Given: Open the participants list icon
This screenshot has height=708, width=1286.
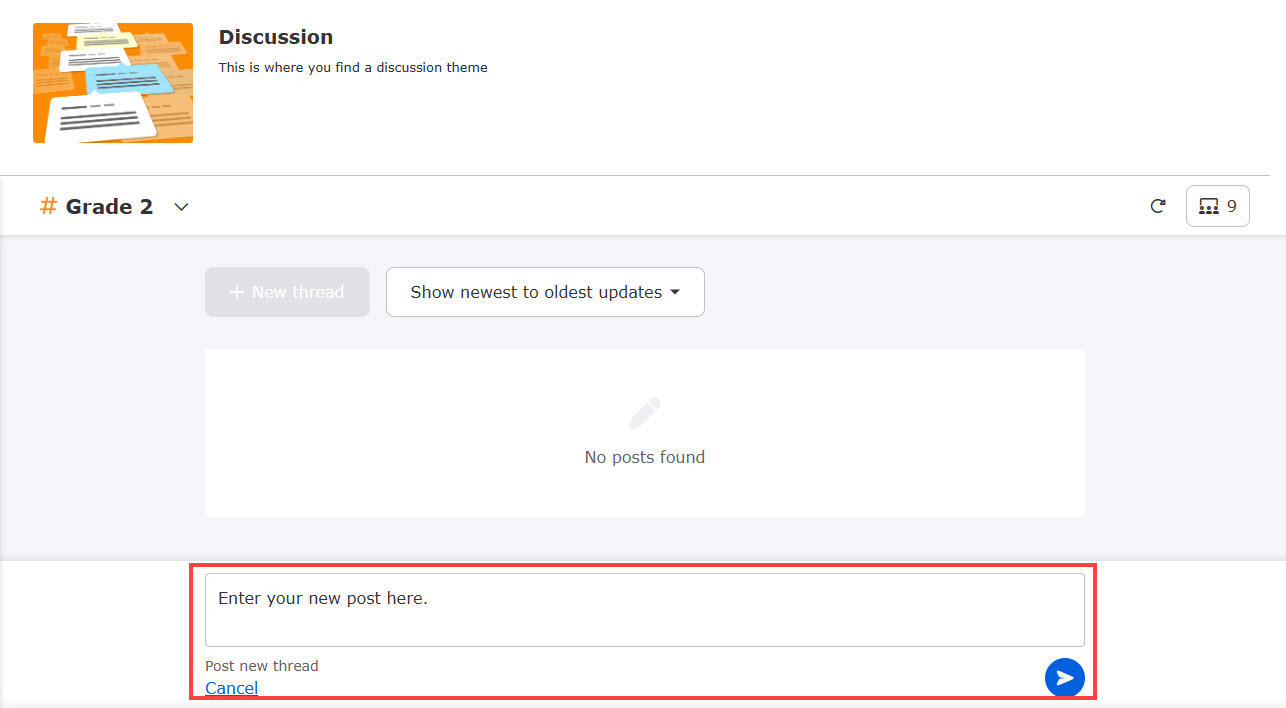Looking at the screenshot, I should (1208, 206).
